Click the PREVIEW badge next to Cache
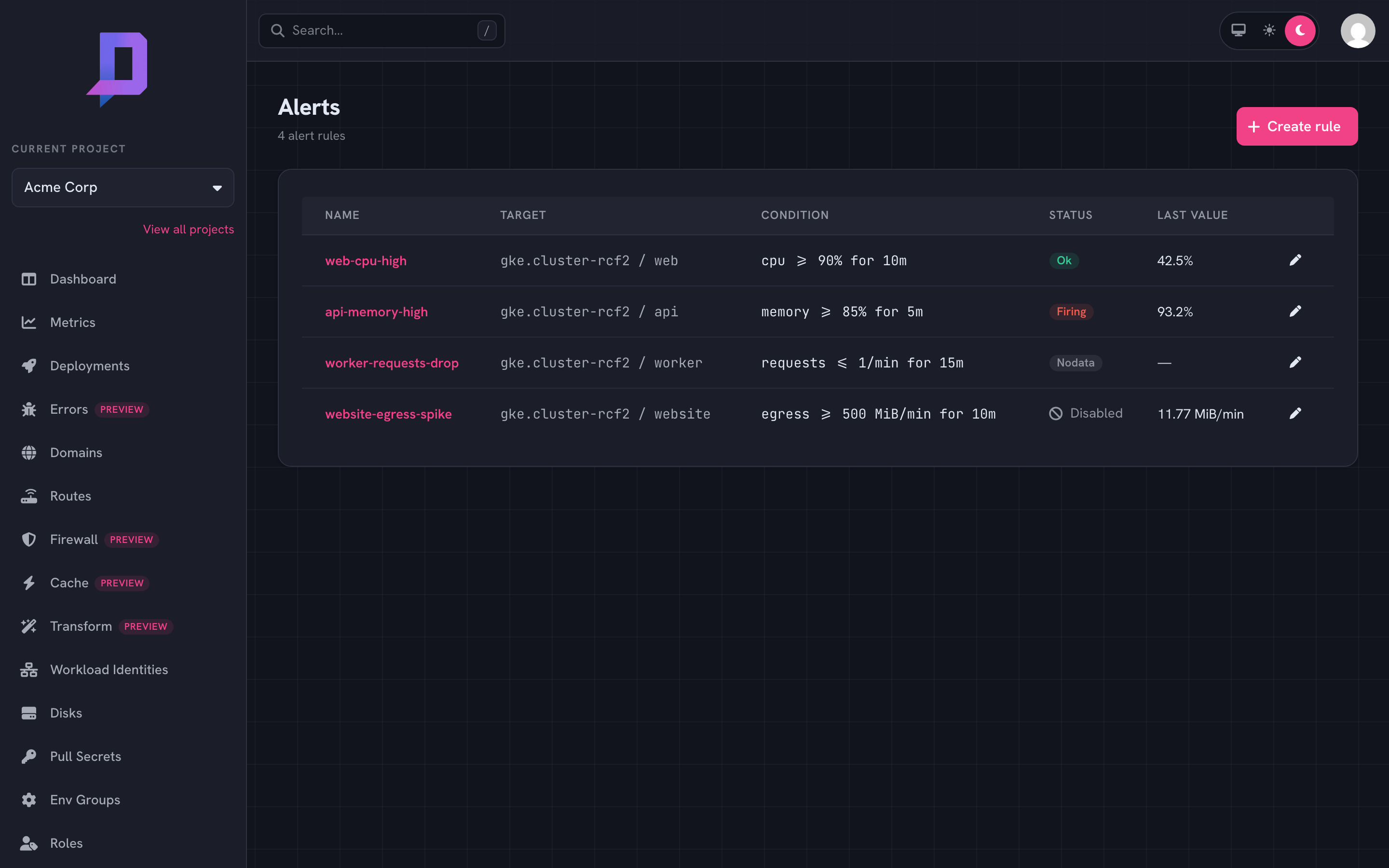 (122, 583)
